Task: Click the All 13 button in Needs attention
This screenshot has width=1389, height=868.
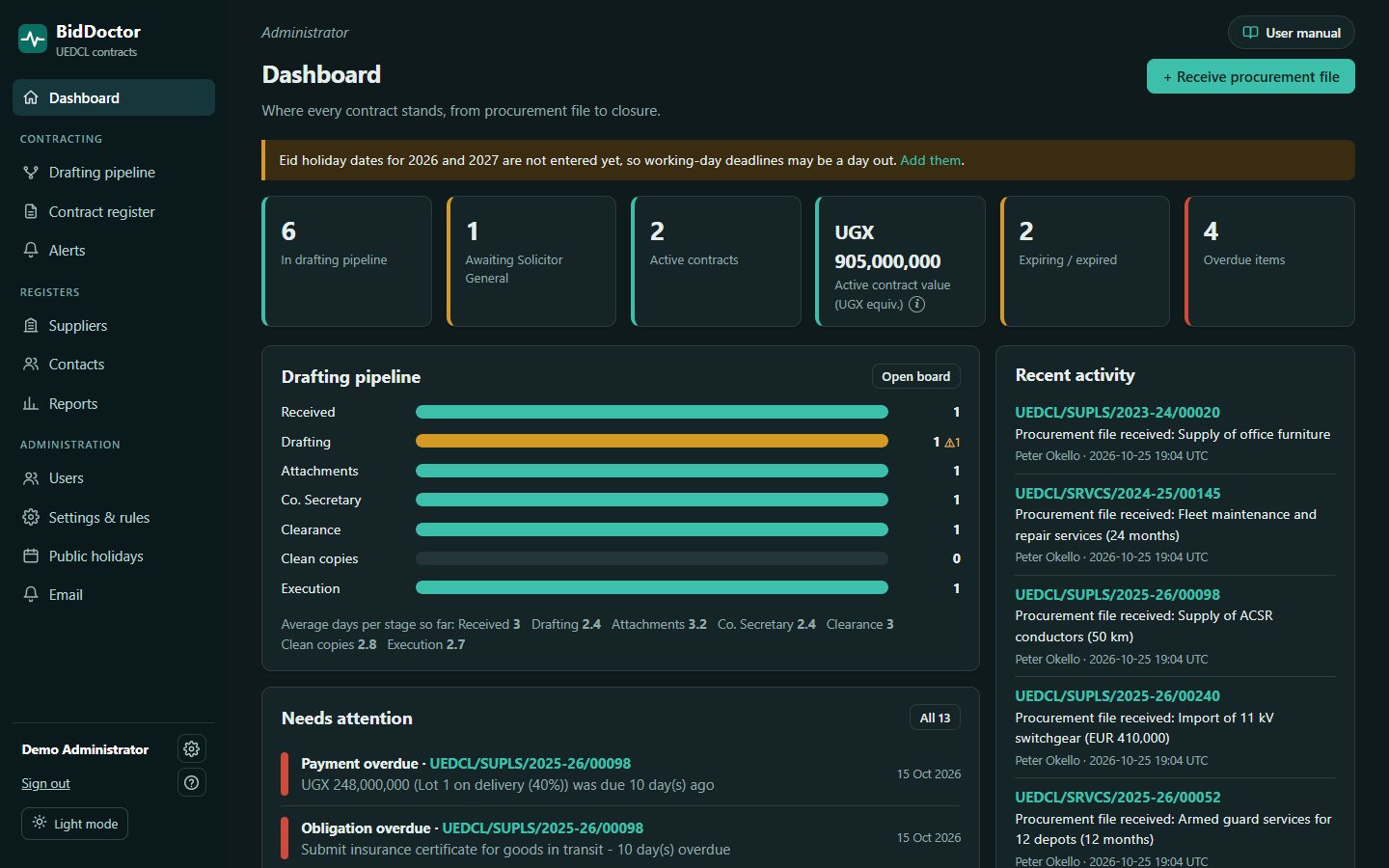Action: (x=935, y=718)
